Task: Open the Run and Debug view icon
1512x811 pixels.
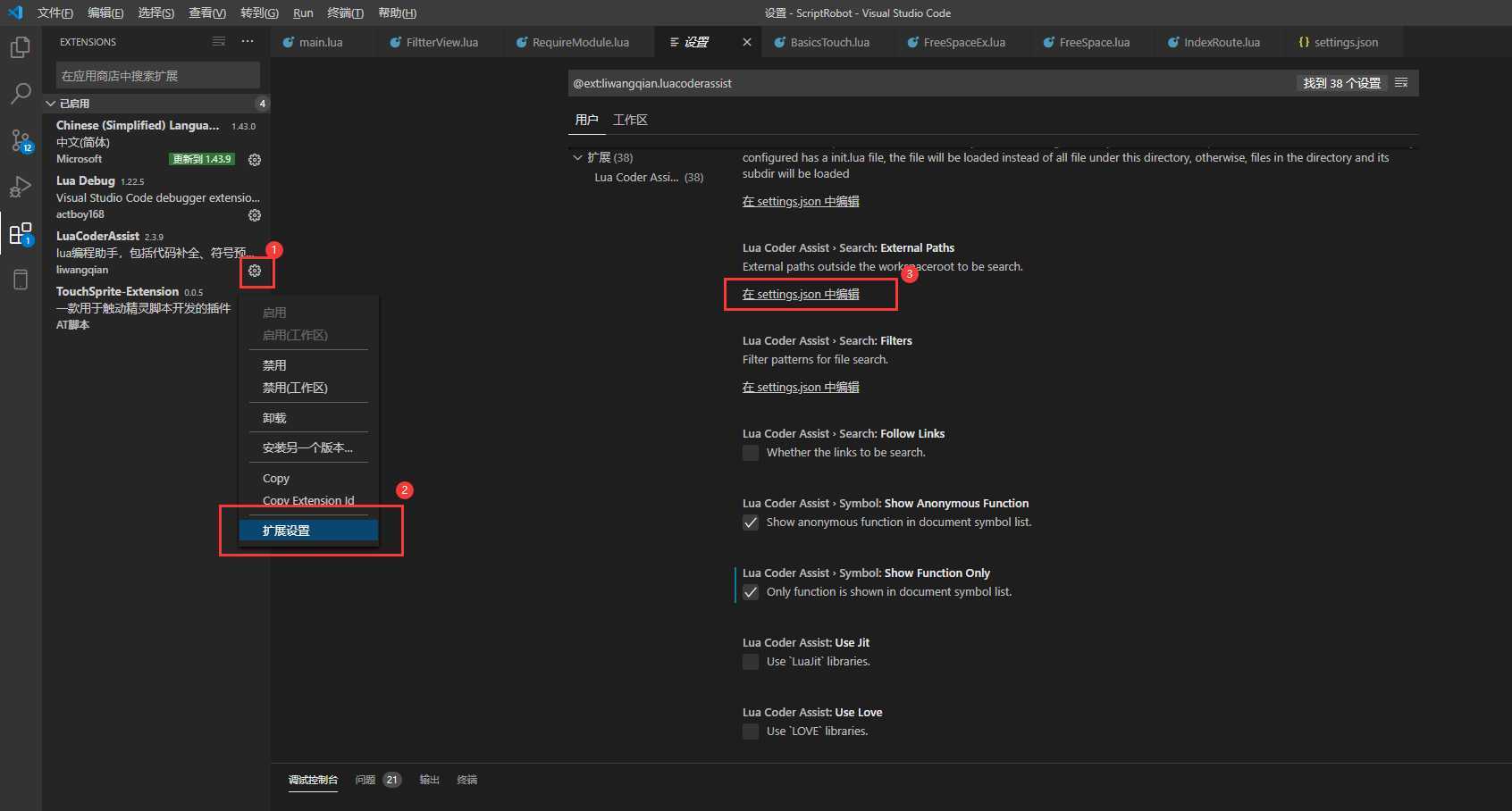Action: click(x=21, y=187)
